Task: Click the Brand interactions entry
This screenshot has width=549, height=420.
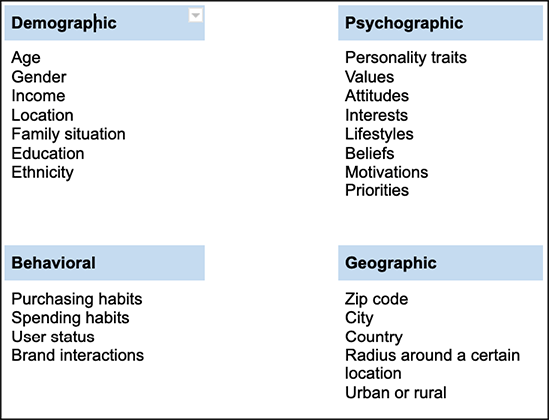Action: pos(78,355)
